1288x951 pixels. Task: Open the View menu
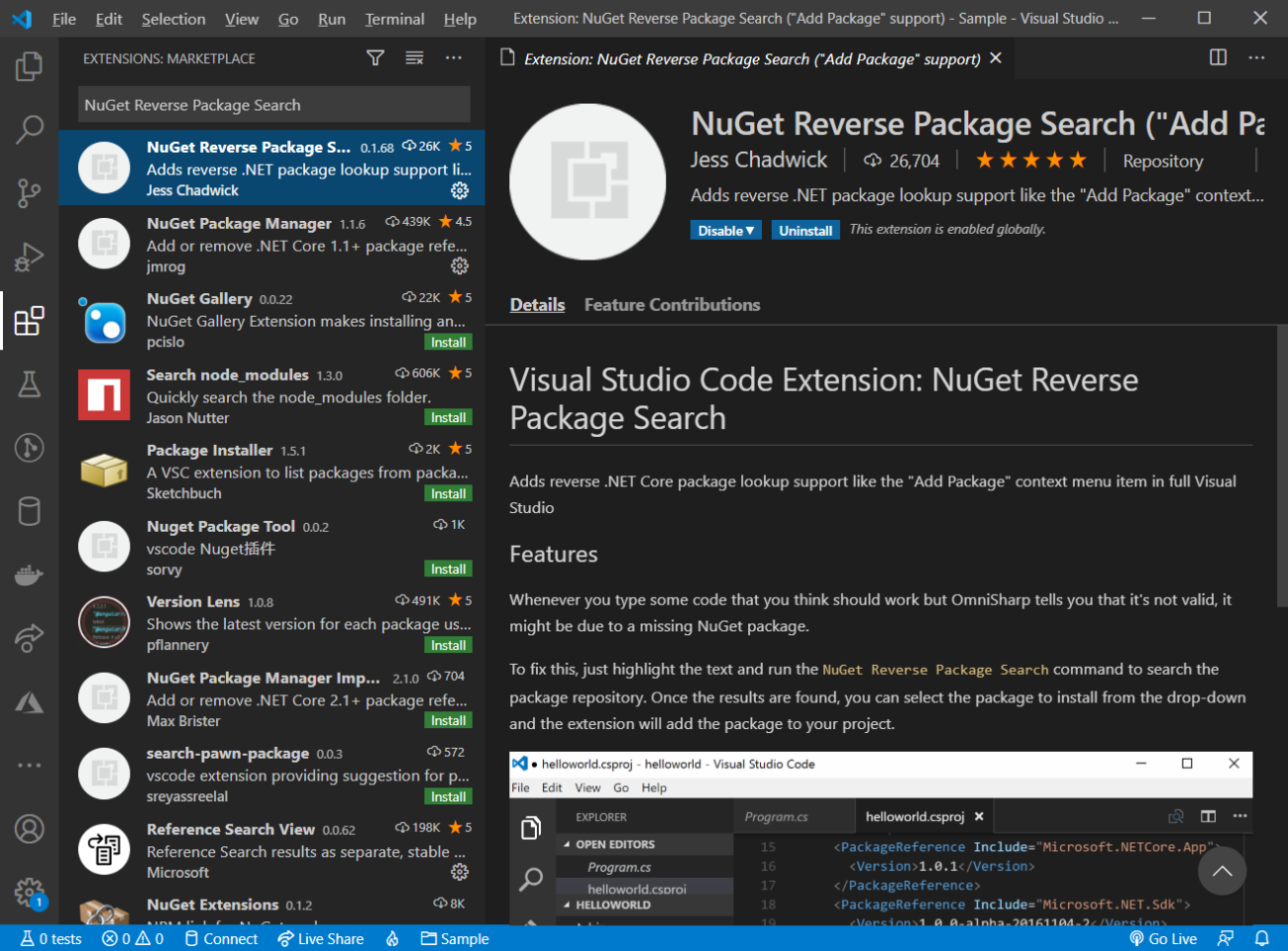pyautogui.click(x=242, y=19)
